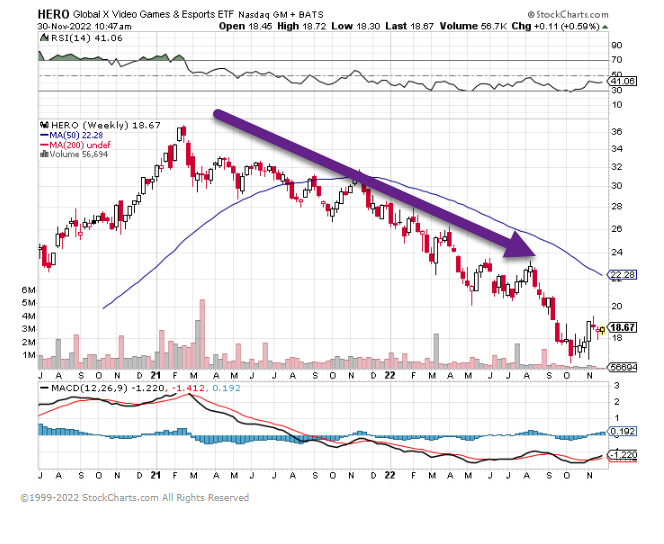Click the yellow highlighted current candle
Viewport: 664px width, 544px height.
tap(602, 330)
